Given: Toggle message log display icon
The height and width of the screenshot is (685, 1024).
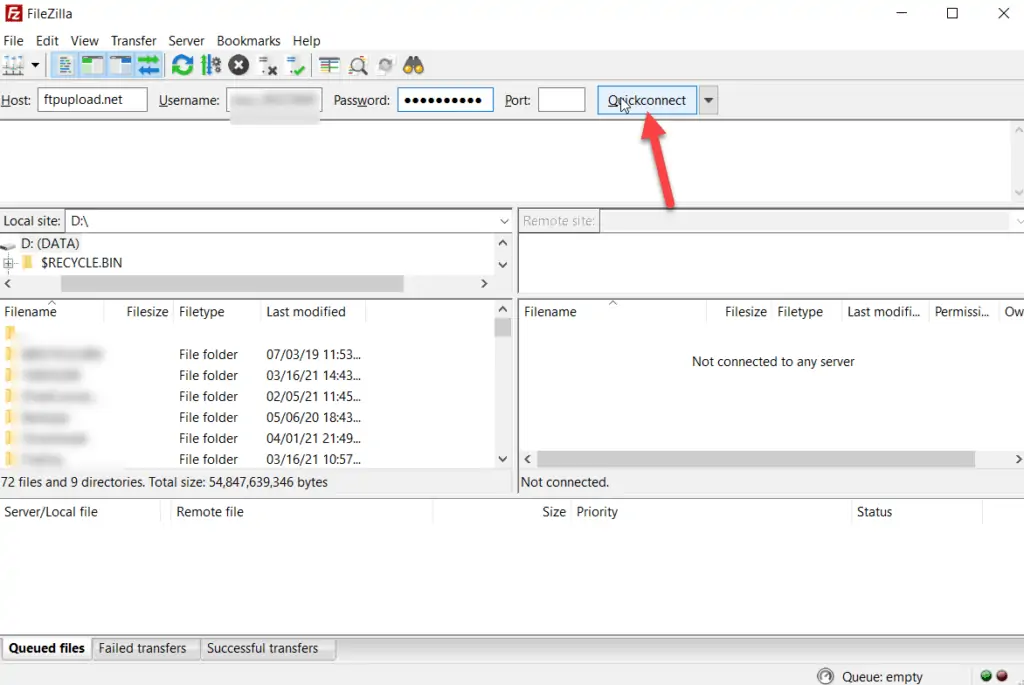Looking at the screenshot, I should click(65, 65).
